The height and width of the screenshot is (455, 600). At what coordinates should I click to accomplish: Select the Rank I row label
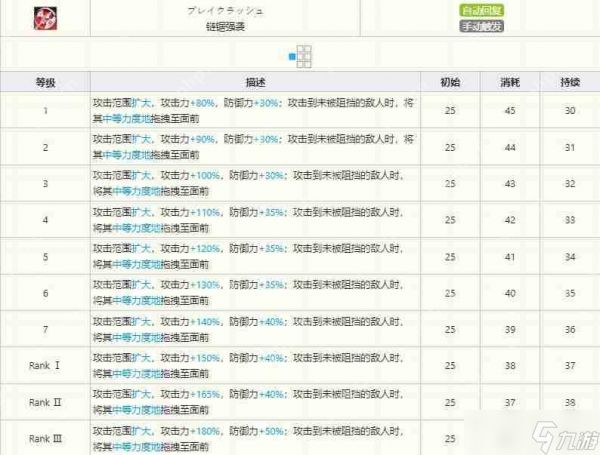pos(45,365)
